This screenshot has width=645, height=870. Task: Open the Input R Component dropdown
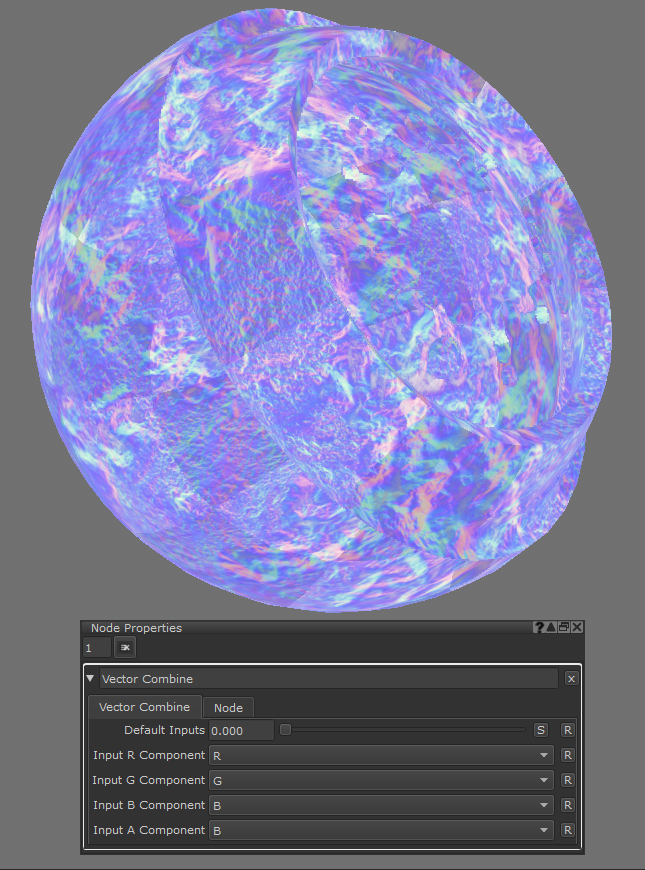click(x=381, y=755)
